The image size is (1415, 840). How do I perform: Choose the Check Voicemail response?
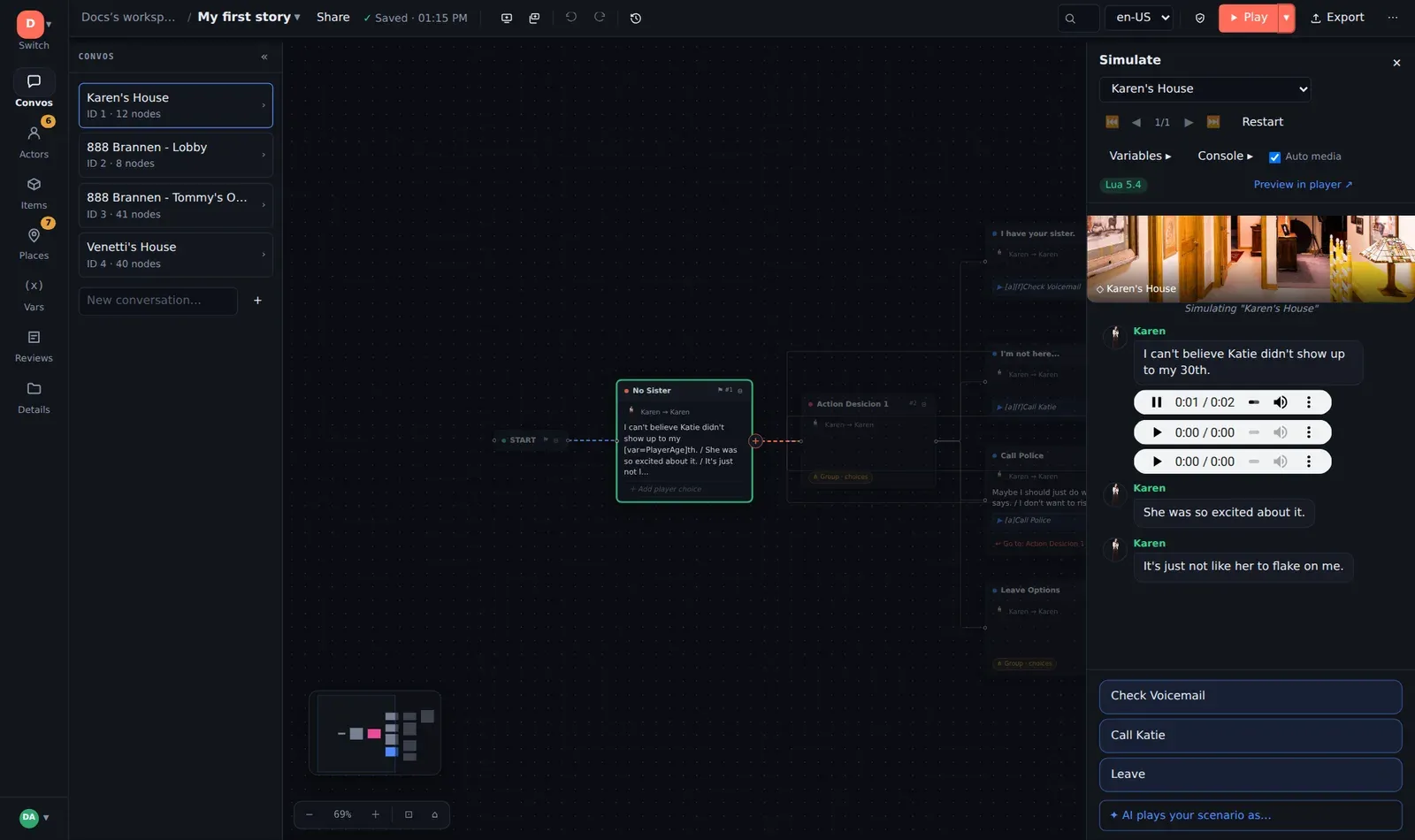1251,696
